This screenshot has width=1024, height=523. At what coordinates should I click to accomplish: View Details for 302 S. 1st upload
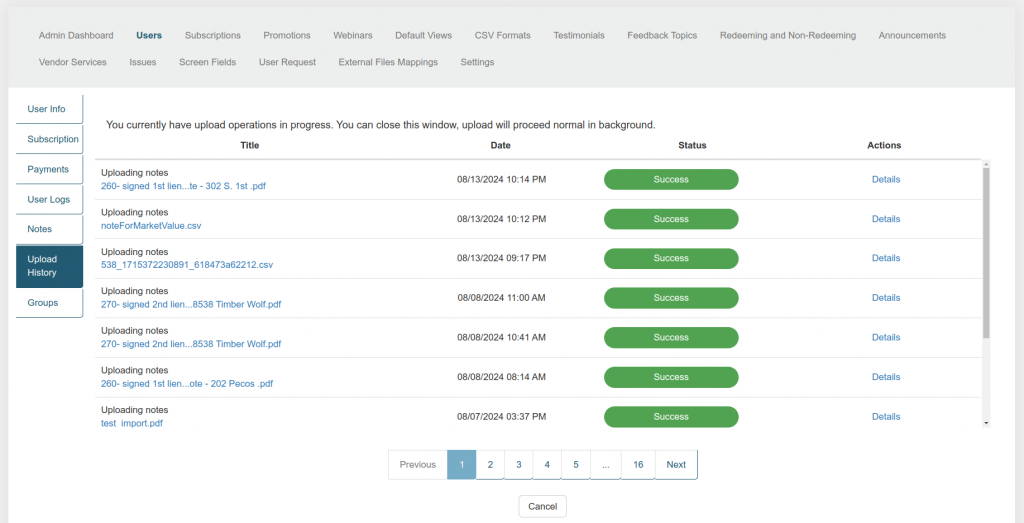coord(885,180)
